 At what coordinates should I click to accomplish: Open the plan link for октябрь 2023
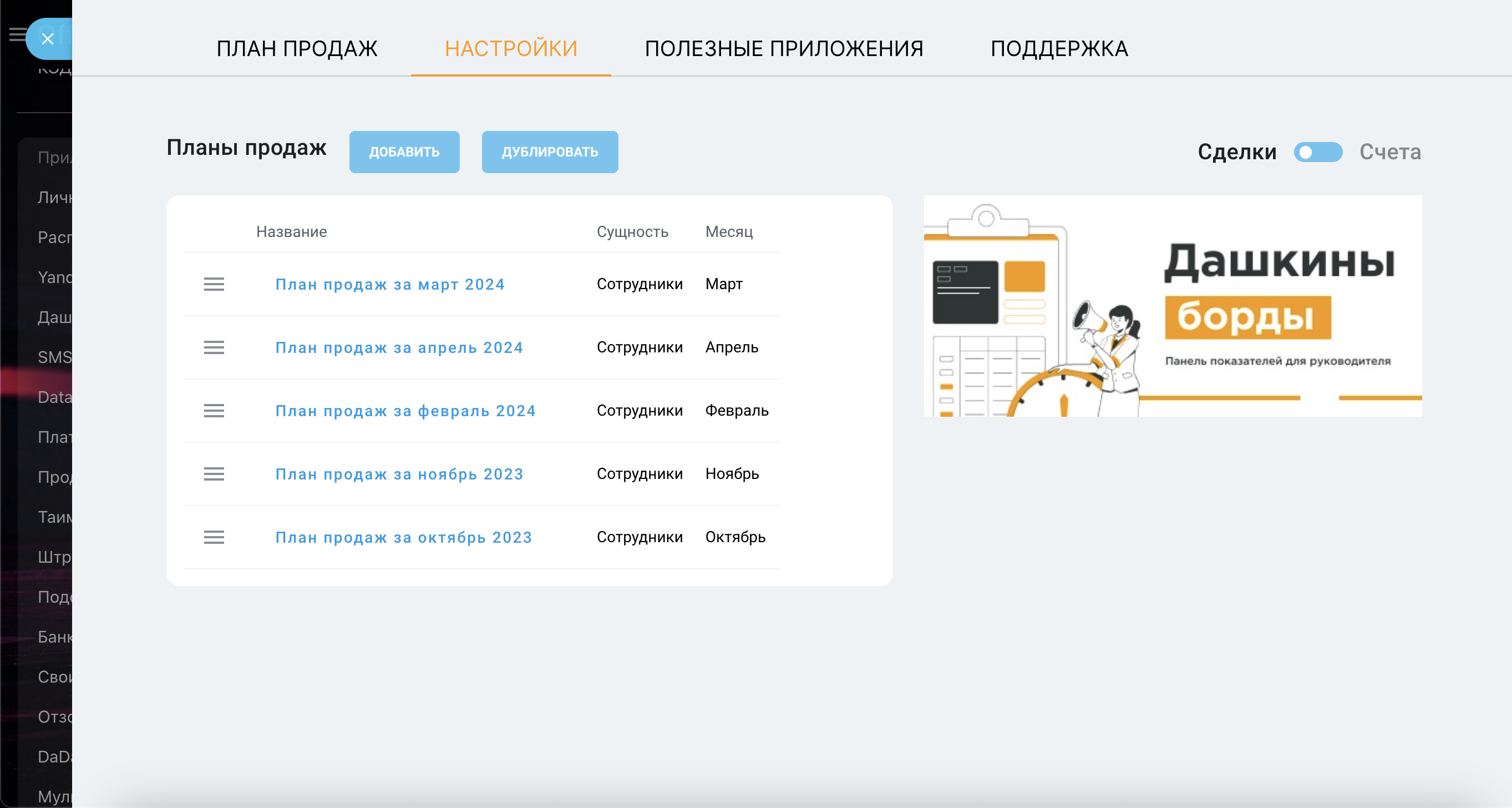403,537
